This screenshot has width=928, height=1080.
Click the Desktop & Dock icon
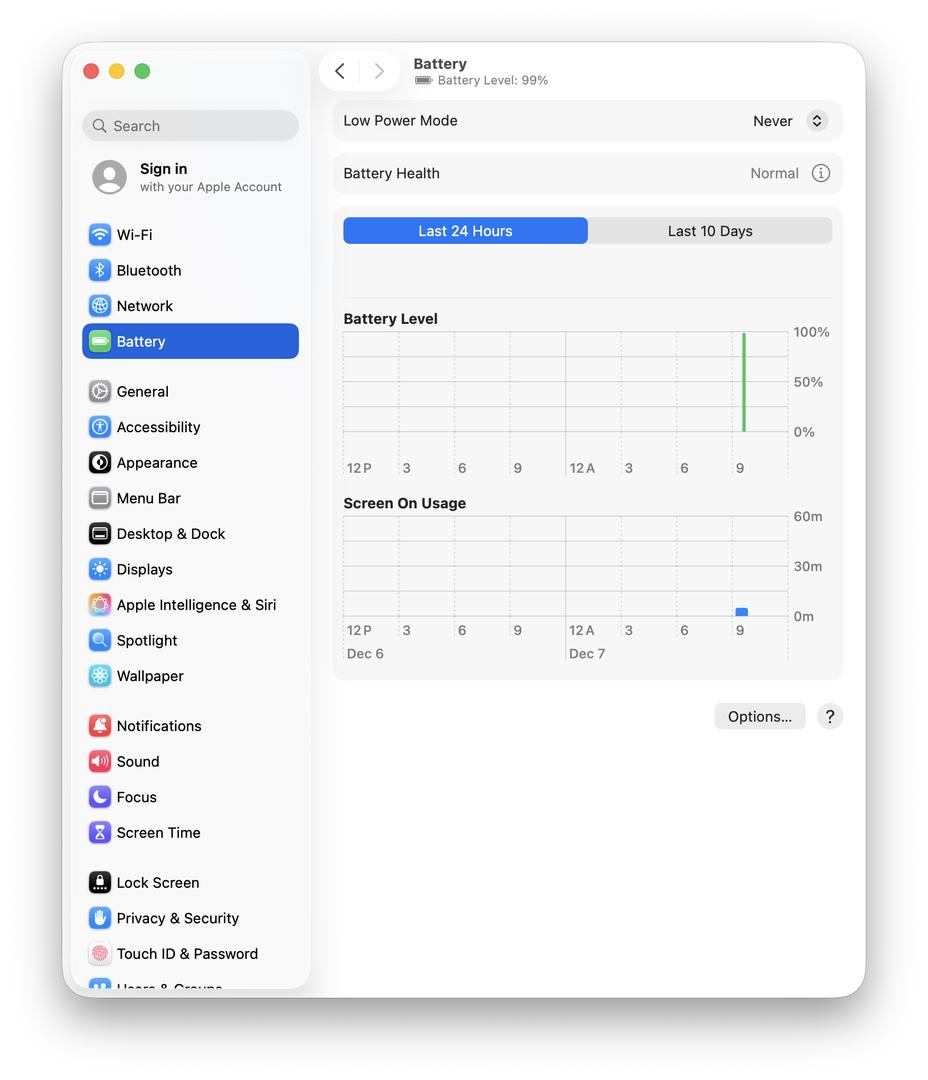(100, 534)
